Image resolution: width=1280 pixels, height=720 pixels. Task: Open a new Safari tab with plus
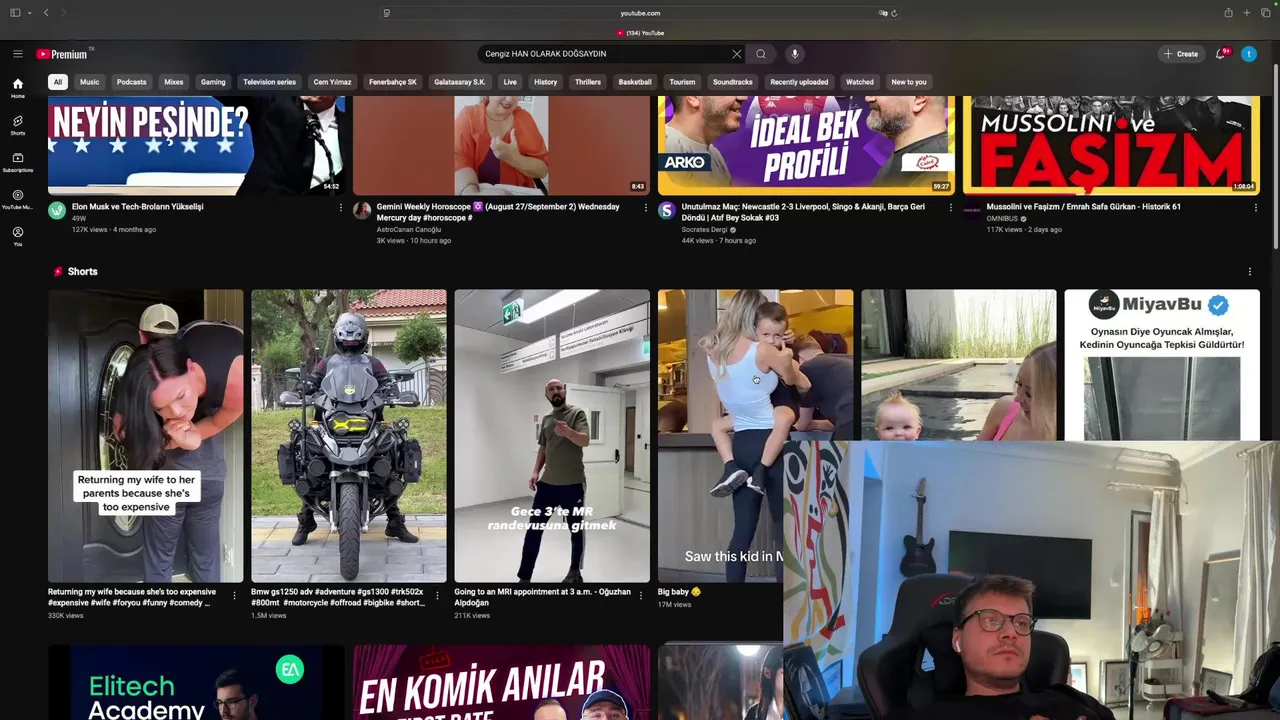click(1247, 13)
